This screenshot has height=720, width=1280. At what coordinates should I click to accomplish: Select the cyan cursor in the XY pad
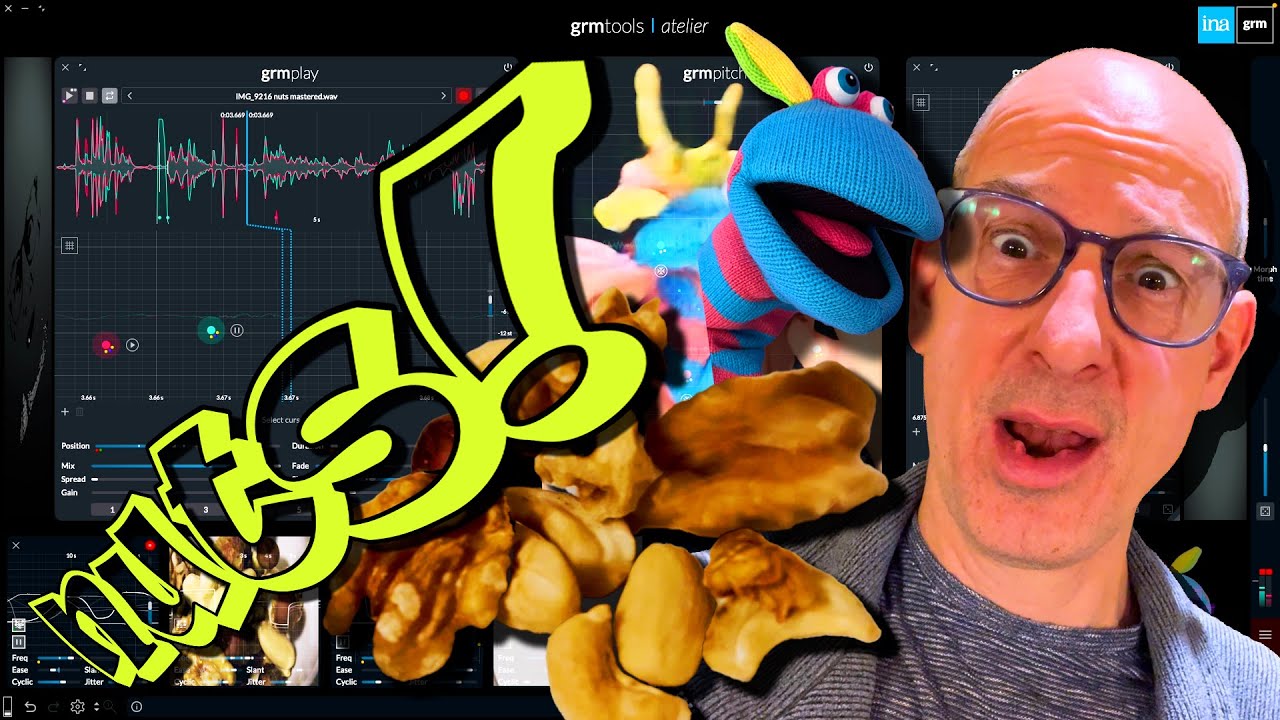(211, 330)
